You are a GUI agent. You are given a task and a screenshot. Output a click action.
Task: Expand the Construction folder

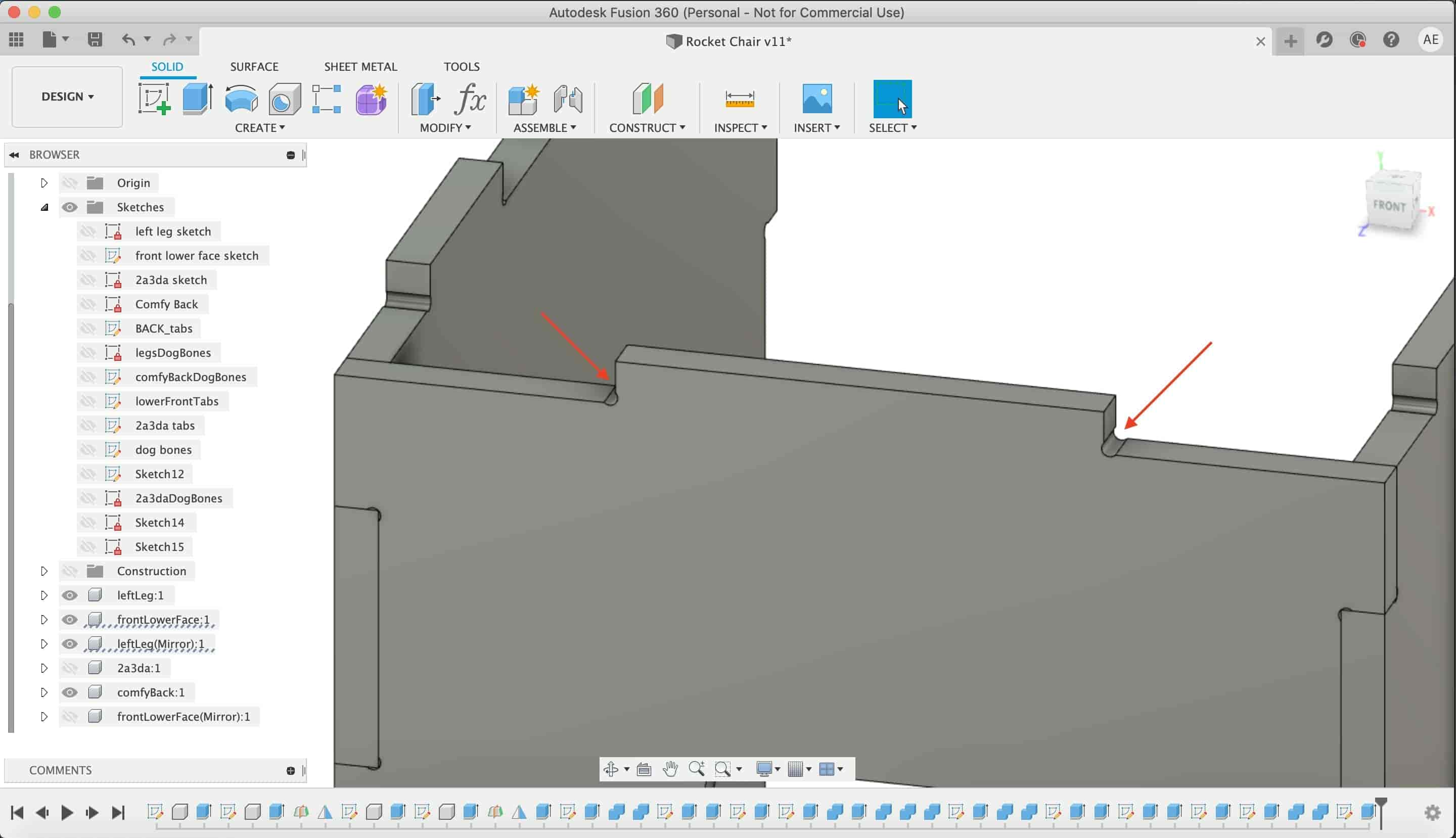pos(44,571)
